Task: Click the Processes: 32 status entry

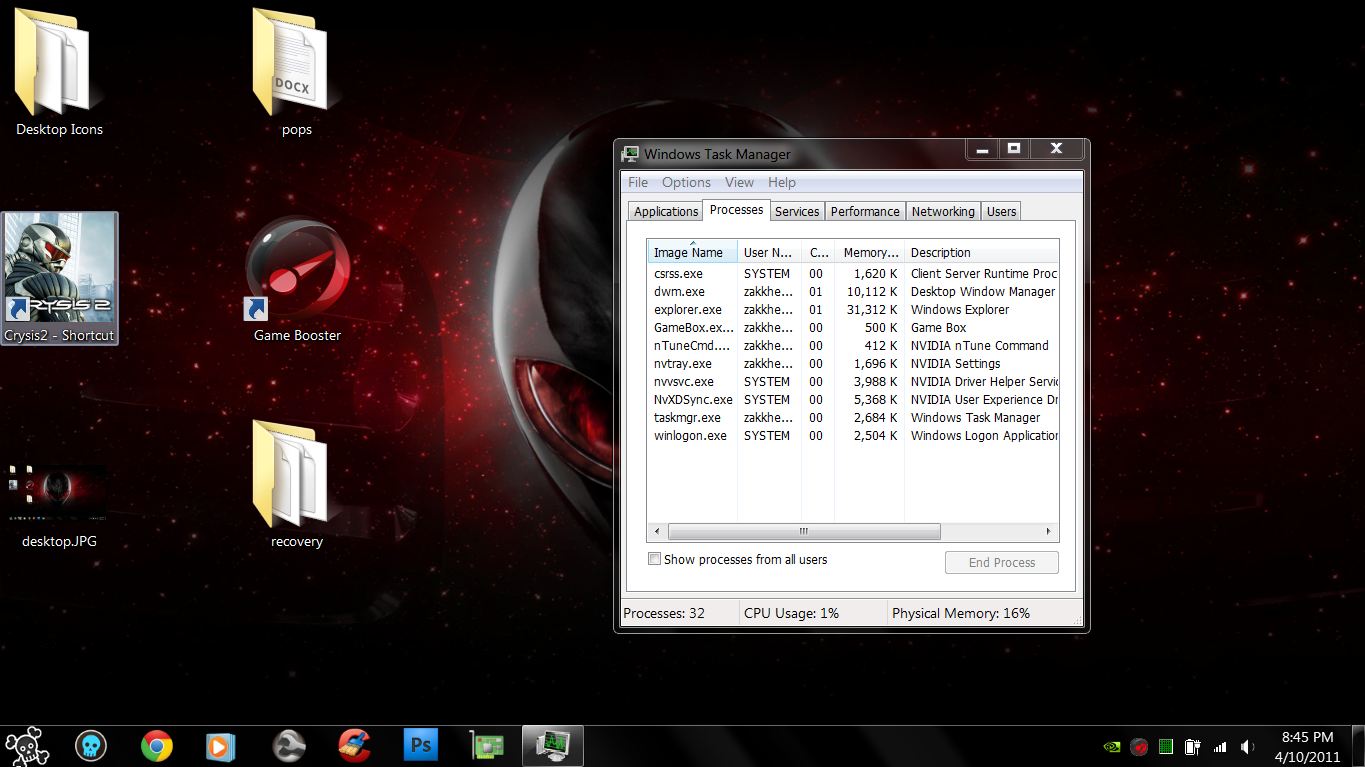Action: pyautogui.click(x=664, y=613)
